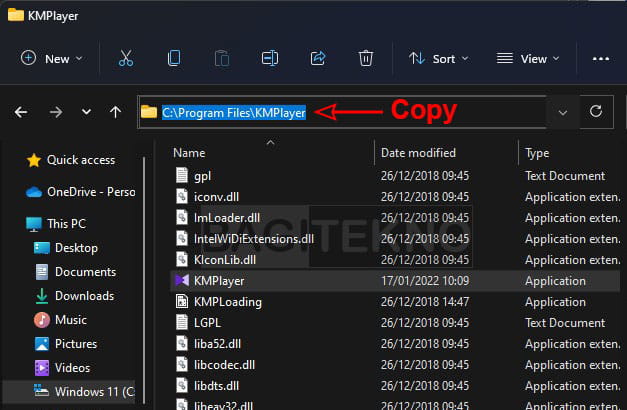Go forward with the right arrow
The image size is (627, 410).
[x=56, y=112]
